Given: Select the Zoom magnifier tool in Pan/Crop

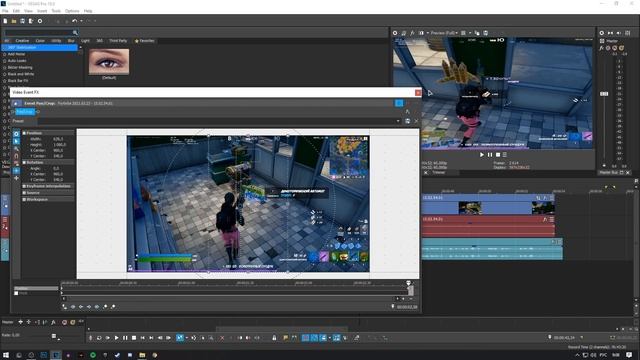Looking at the screenshot, I should point(16,149).
